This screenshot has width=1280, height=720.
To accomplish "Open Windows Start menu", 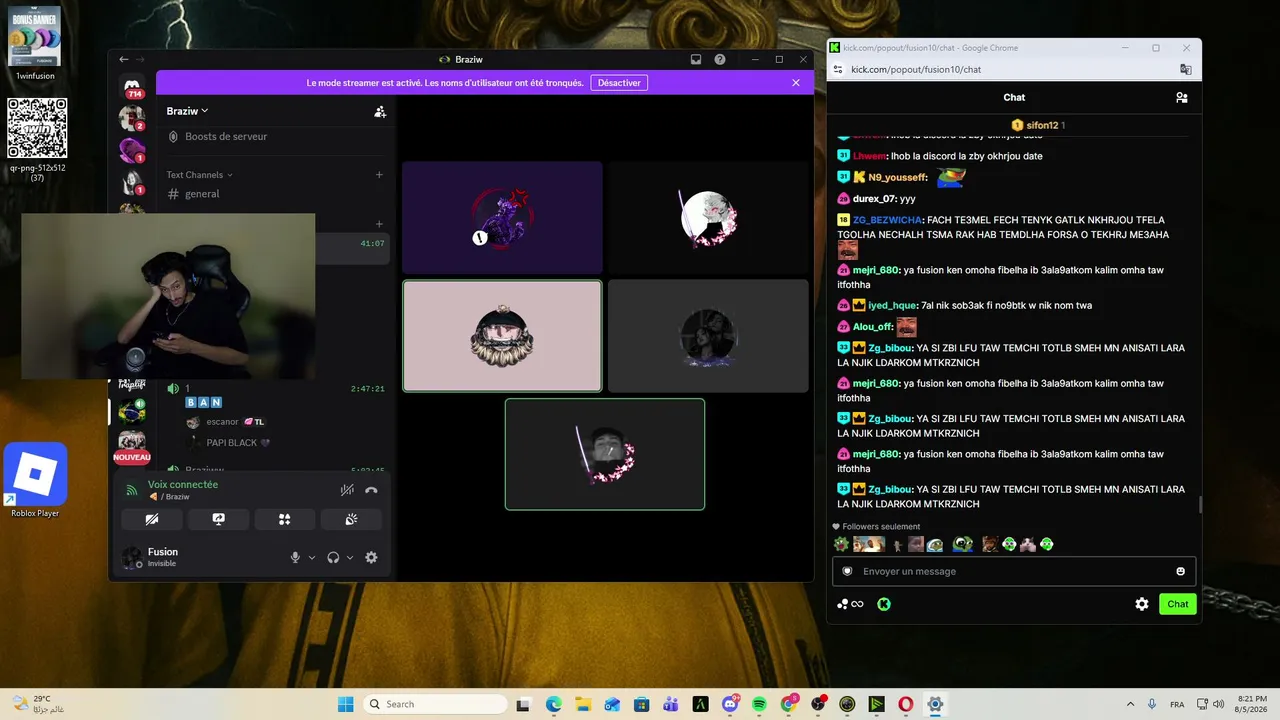I will pyautogui.click(x=346, y=704).
